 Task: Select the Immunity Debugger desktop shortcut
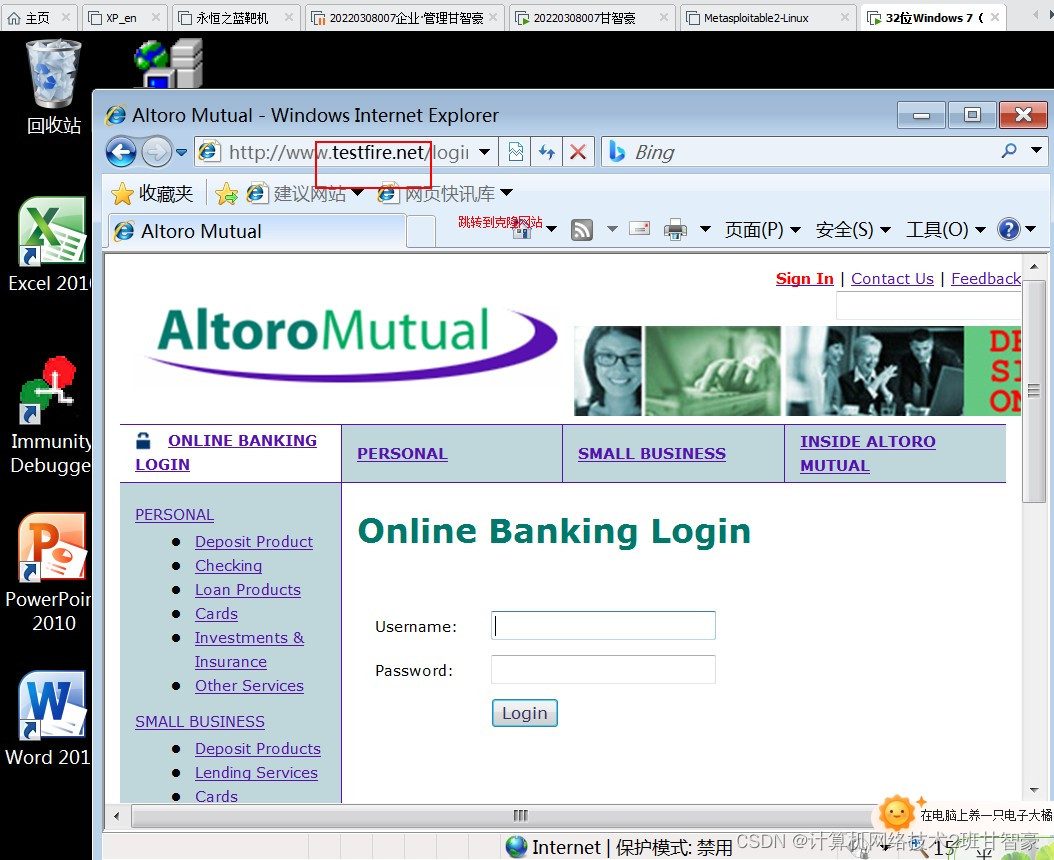[x=49, y=416]
